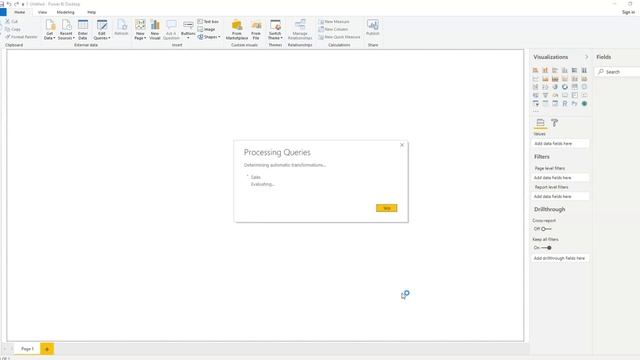Image resolution: width=640 pixels, height=360 pixels.
Task: Click New Measure in Calculations
Action: pos(334,22)
